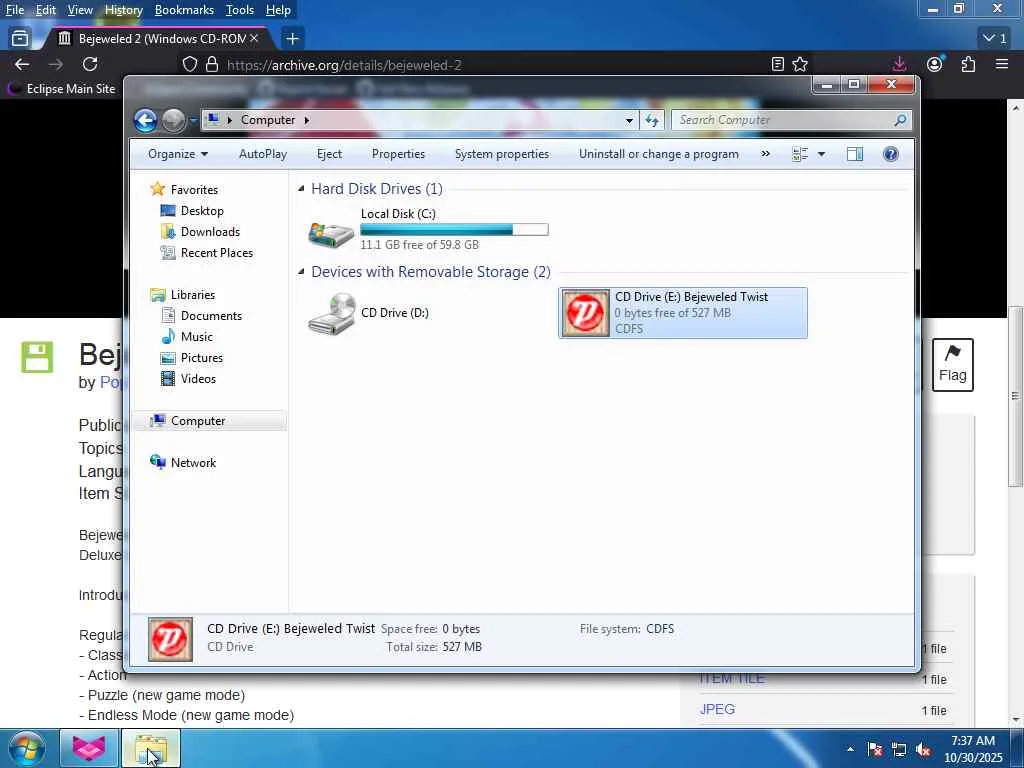Open the browser Edit menu
The image size is (1024, 768).
point(45,10)
